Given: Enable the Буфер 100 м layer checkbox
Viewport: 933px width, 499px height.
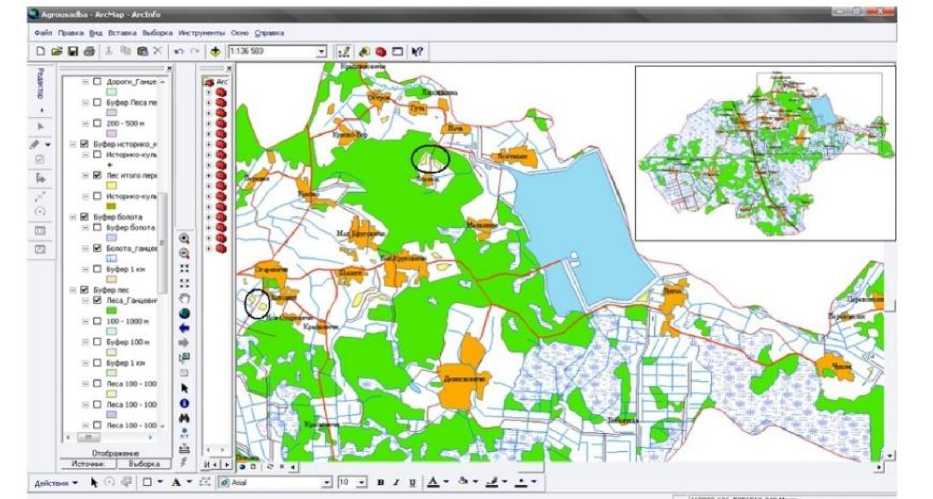Looking at the screenshot, I should click(96, 341).
